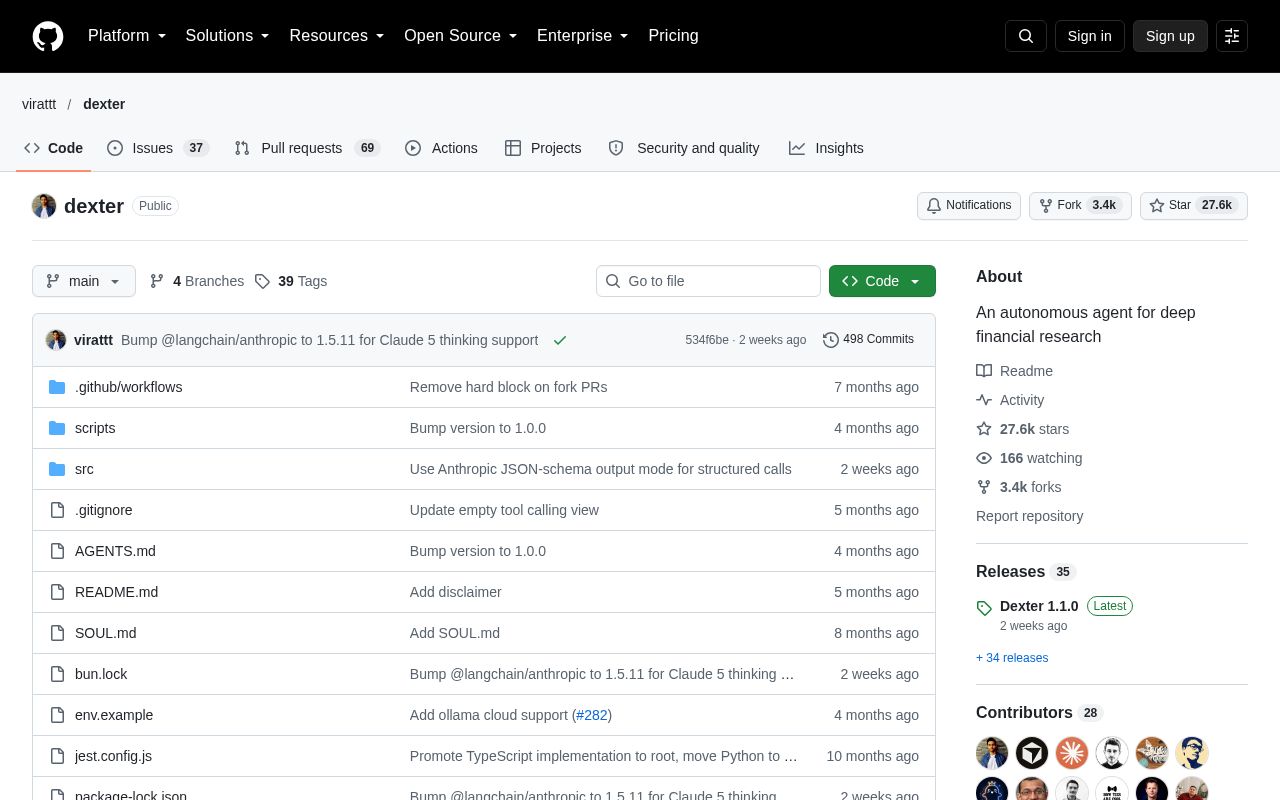1280x800 pixels.
Task: Open the main branch selector dropdown
Action: [x=84, y=281]
